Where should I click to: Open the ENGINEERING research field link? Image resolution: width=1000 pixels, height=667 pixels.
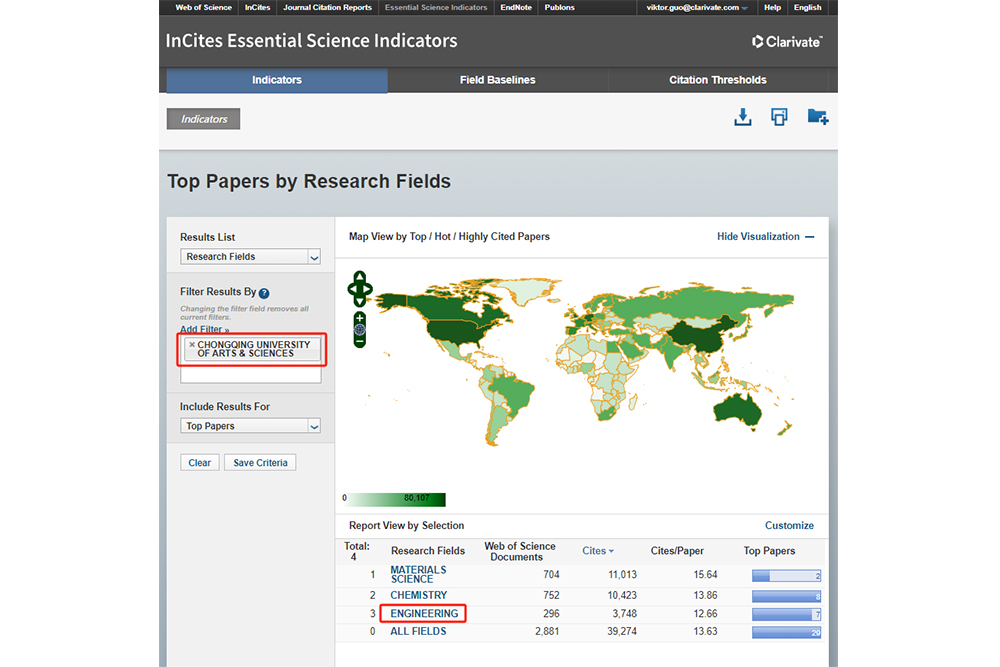click(x=424, y=613)
